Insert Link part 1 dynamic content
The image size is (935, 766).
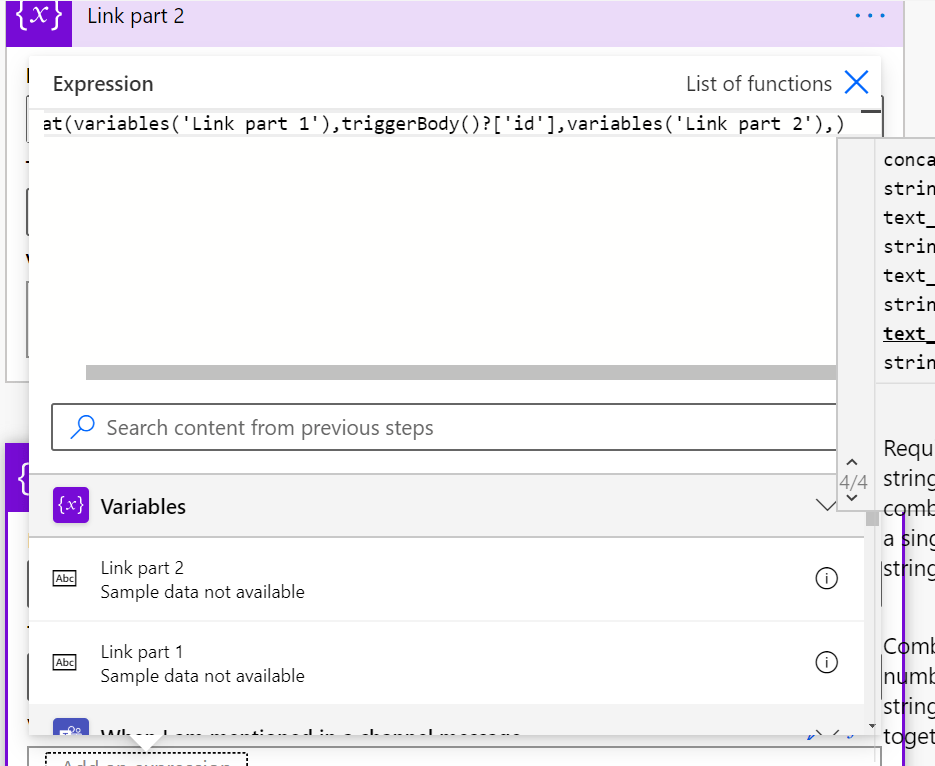point(202,662)
